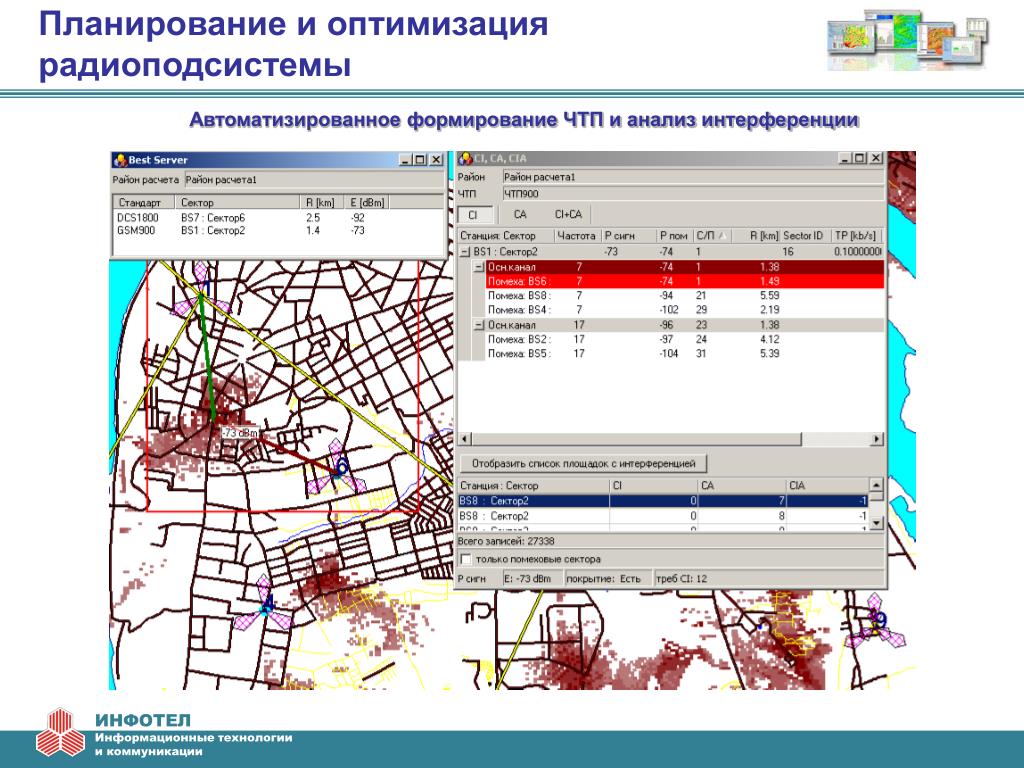Select the highlighted BS8 : Сектор2 row
Screen dimensions: 1024x768
(x=663, y=501)
